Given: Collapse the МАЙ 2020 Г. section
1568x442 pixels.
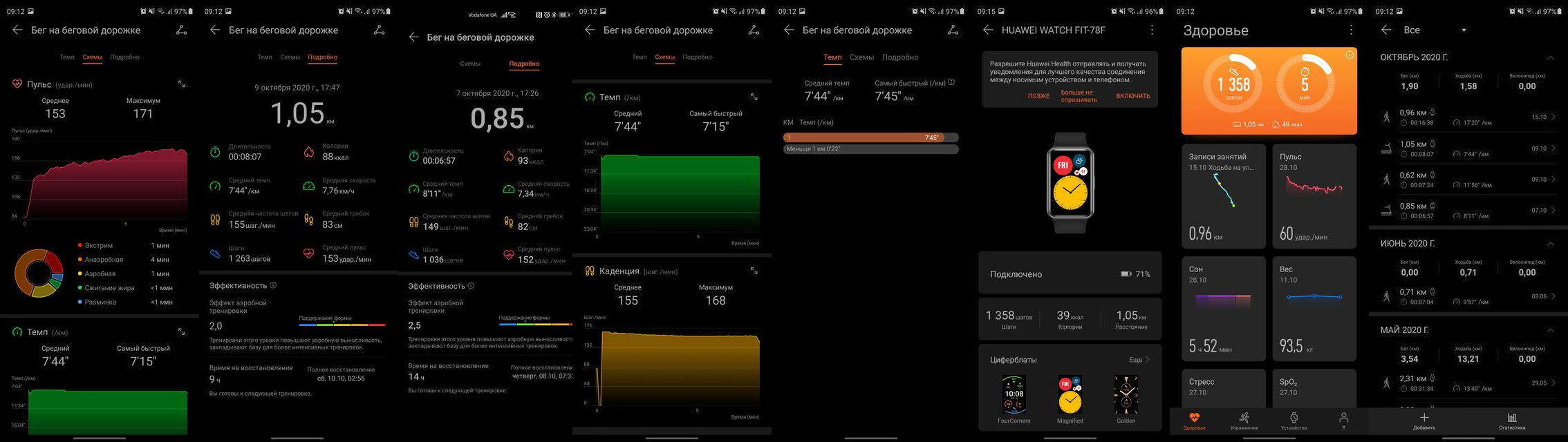Looking at the screenshot, I should click(1550, 330).
